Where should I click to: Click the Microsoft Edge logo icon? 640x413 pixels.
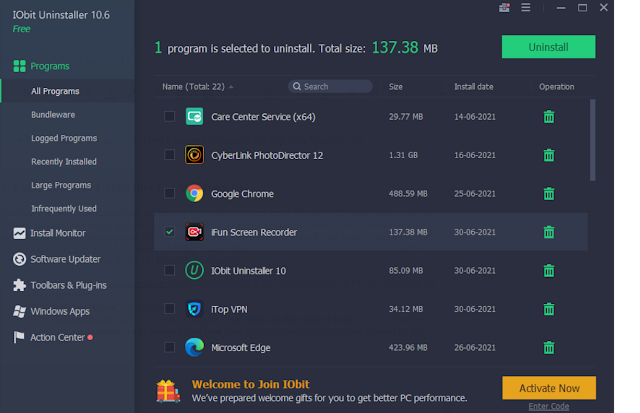click(x=194, y=348)
